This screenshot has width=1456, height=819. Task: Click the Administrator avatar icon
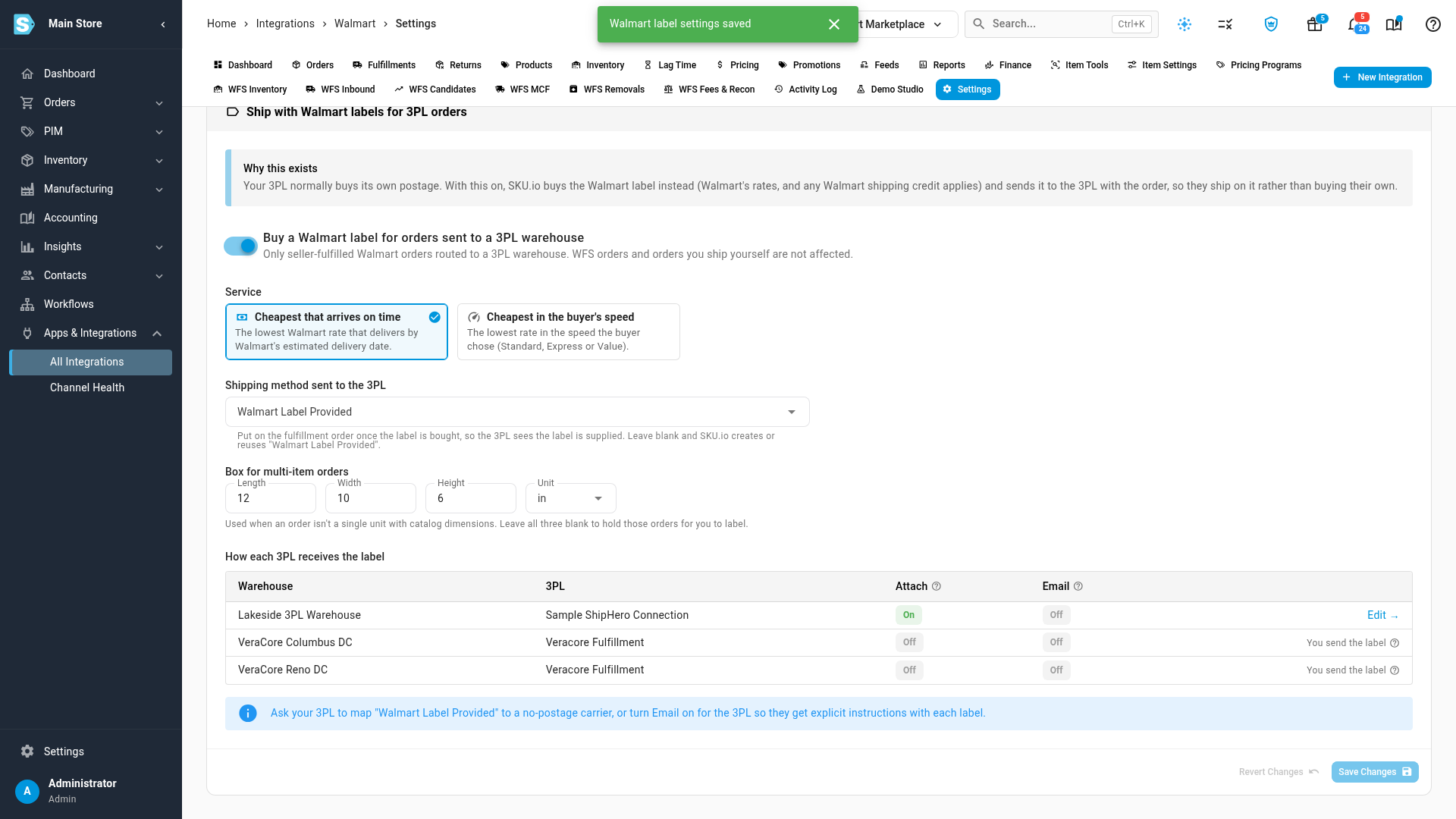tap(27, 791)
